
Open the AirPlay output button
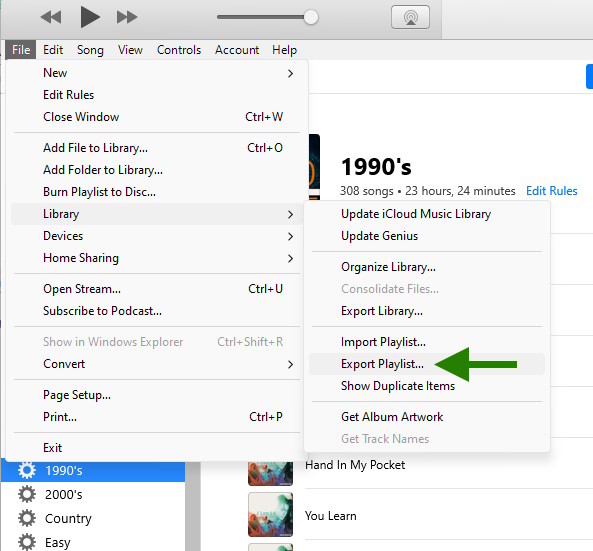(410, 17)
